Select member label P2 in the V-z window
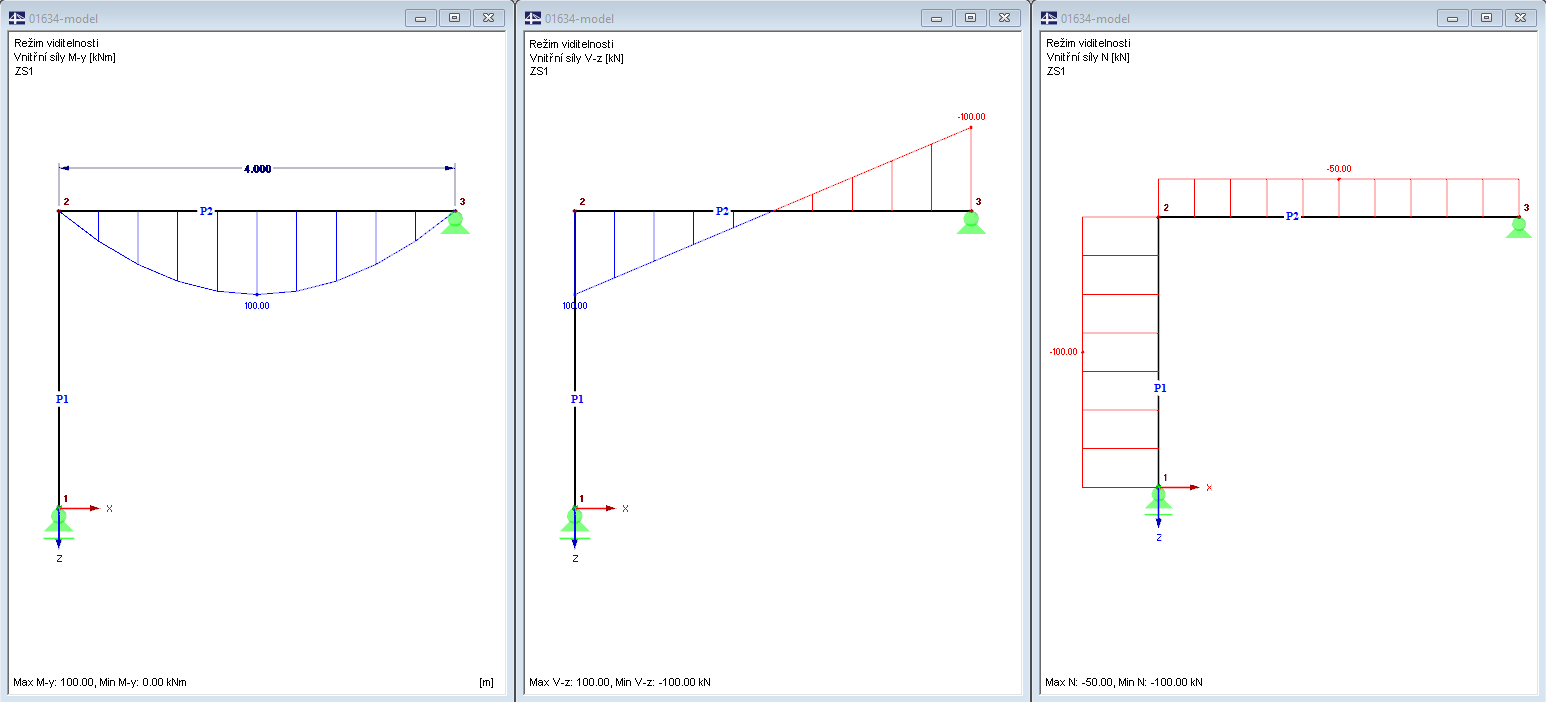This screenshot has height=702, width=1546. click(x=722, y=211)
